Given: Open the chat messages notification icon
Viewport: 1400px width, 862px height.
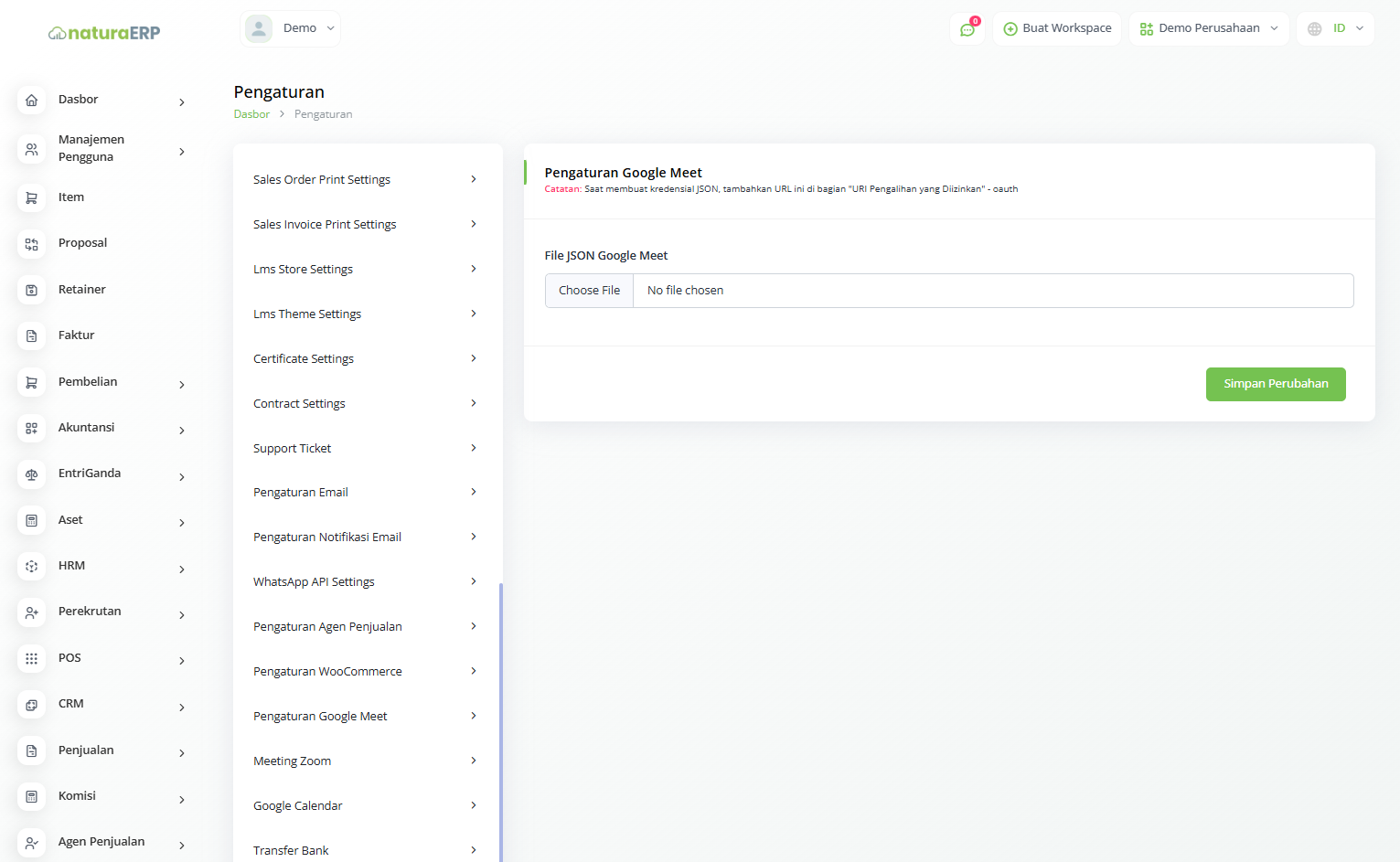Looking at the screenshot, I should click(x=967, y=29).
